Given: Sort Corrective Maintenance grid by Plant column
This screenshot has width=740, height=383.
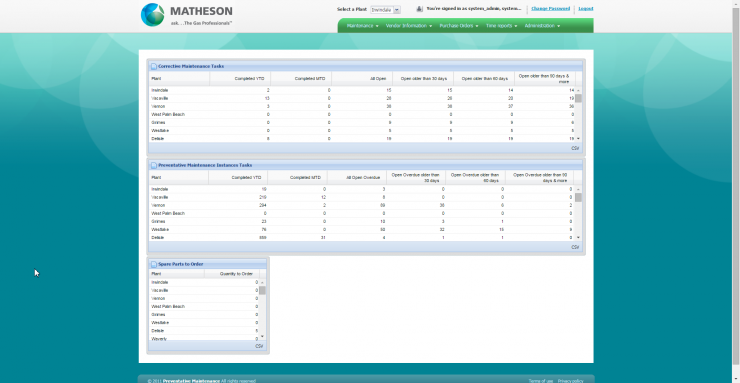Looking at the screenshot, I should coord(179,79).
